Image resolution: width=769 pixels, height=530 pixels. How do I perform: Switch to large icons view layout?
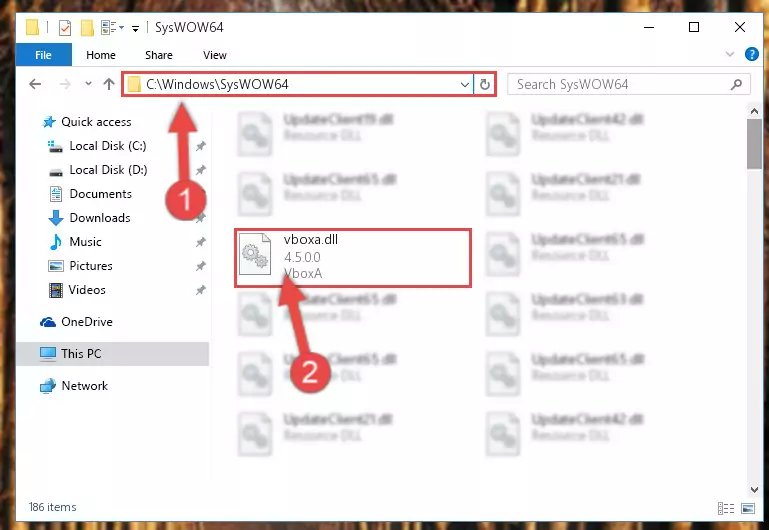pos(748,508)
